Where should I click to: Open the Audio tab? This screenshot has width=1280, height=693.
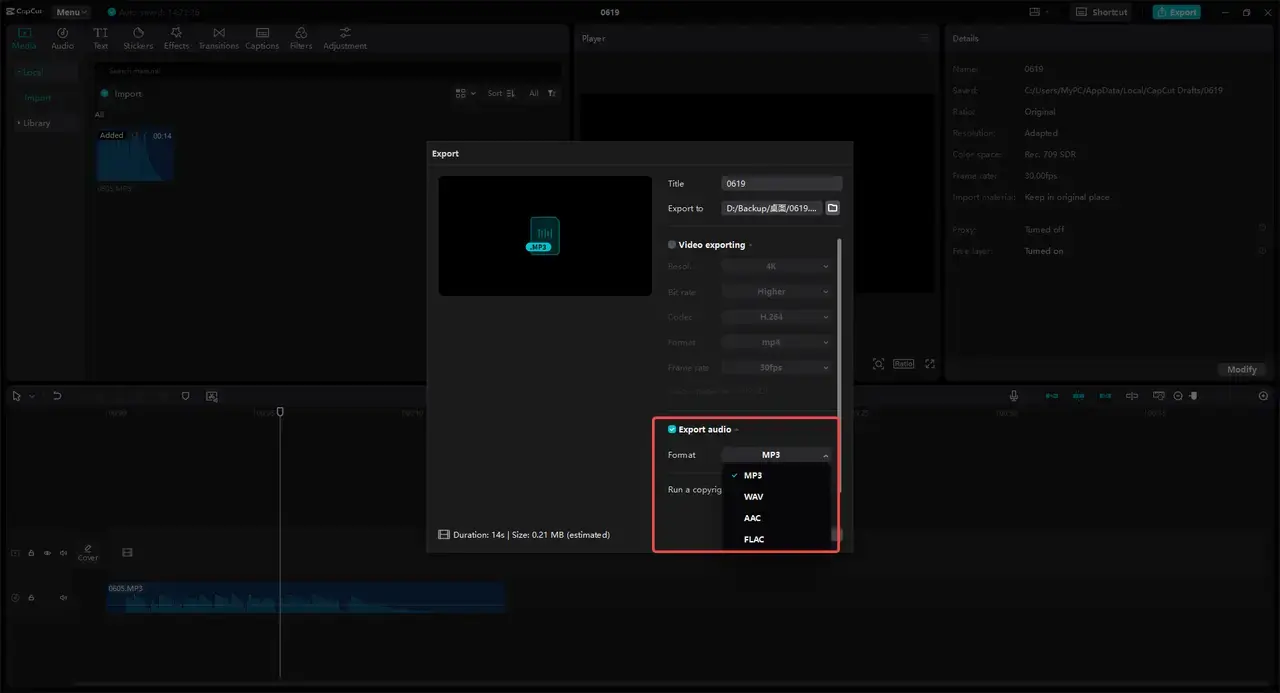pos(62,38)
